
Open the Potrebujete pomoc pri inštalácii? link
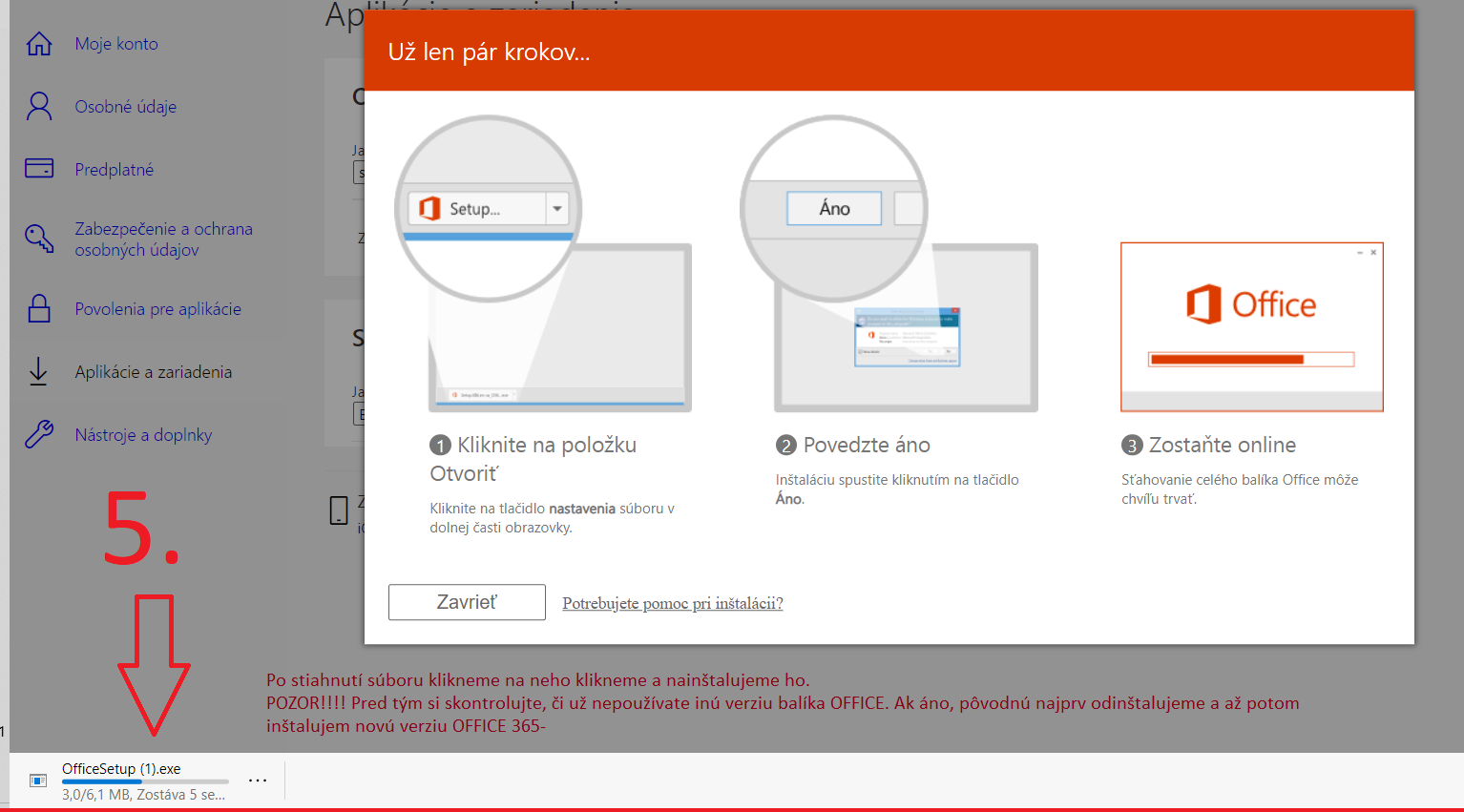[x=673, y=603]
